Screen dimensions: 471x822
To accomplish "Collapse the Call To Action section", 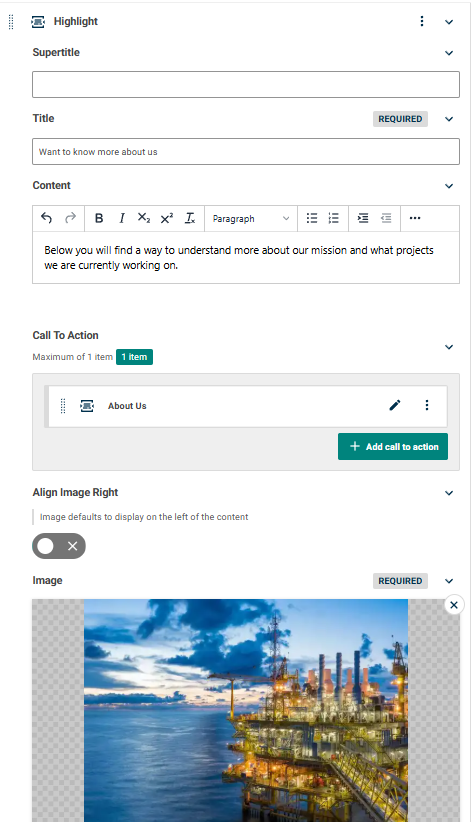I will [x=449, y=347].
